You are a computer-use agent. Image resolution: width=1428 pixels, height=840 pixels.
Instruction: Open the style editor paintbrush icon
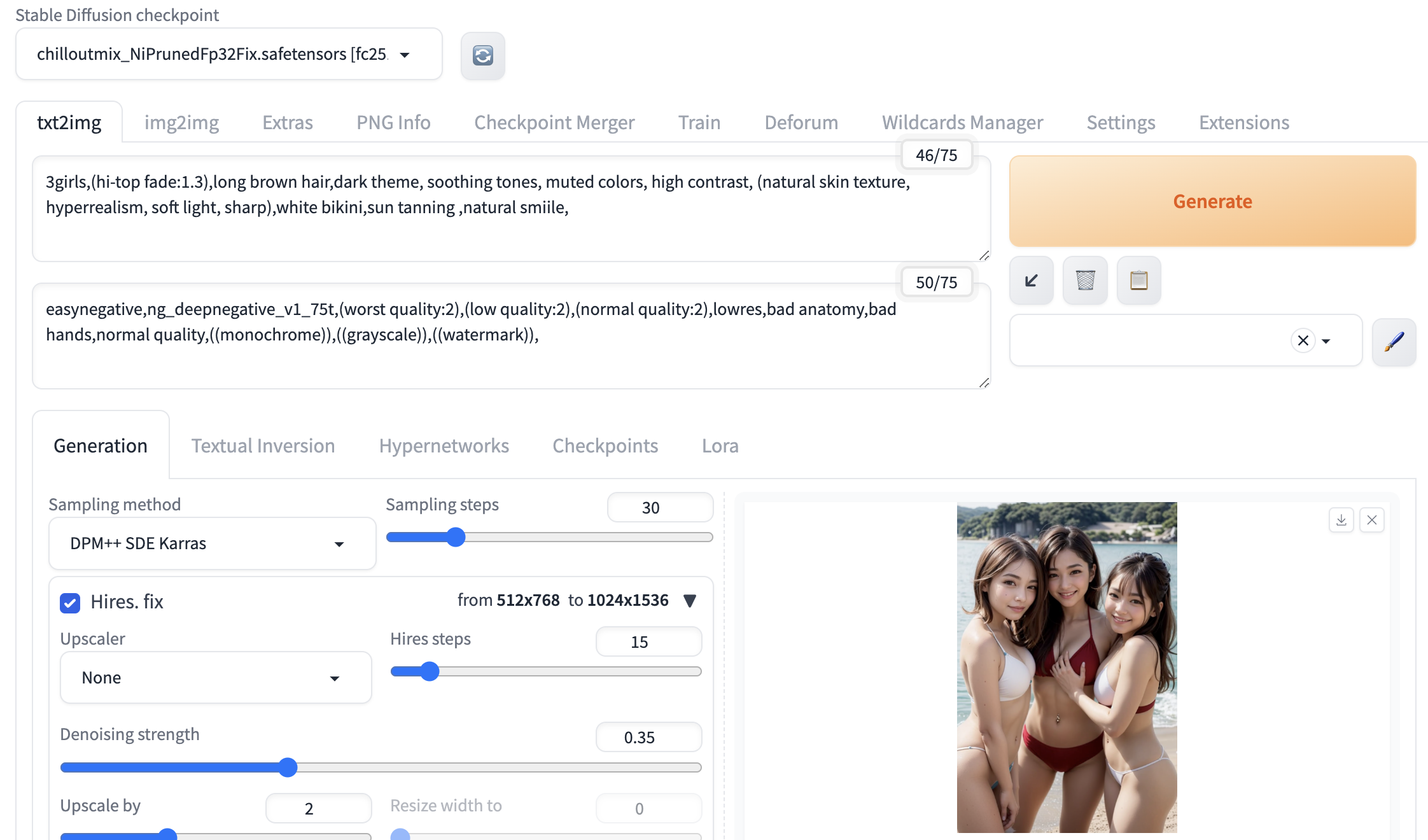[x=1394, y=342]
